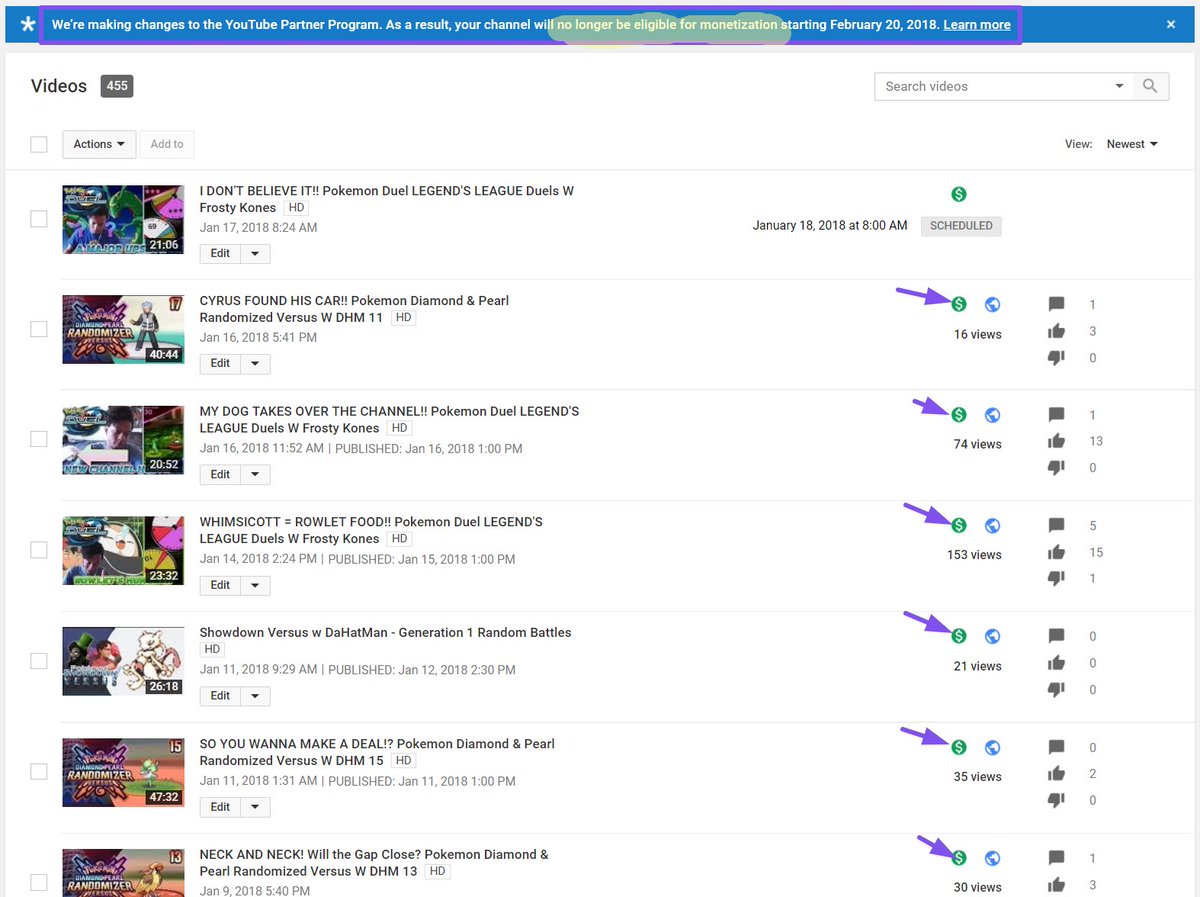
Task: Open thumbnail of Showdown Versus video
Action: (x=123, y=661)
